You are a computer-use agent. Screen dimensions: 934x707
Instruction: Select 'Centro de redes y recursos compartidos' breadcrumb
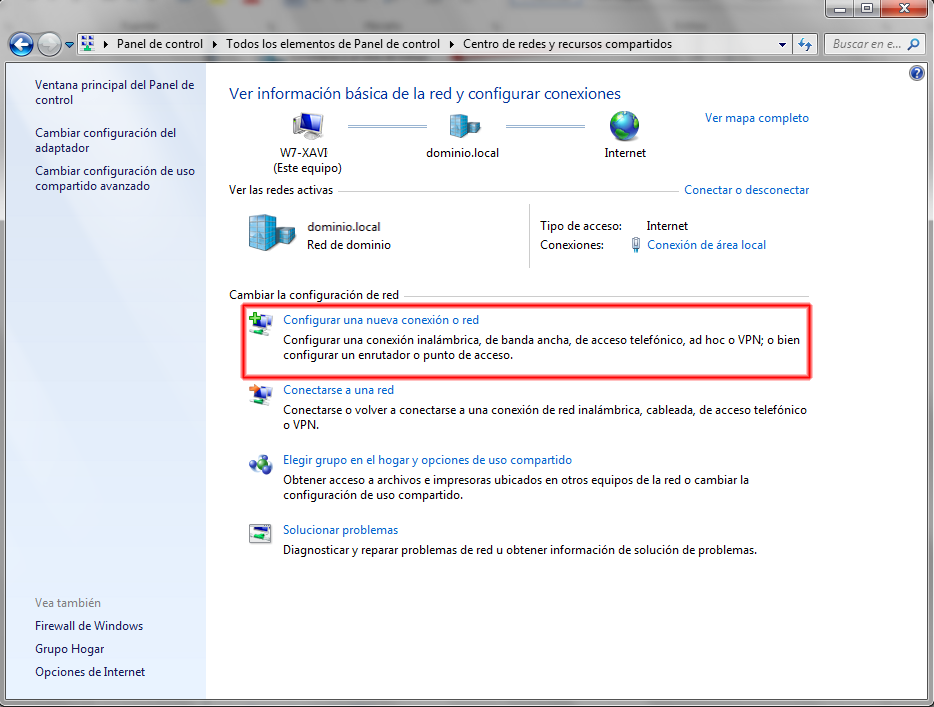(567, 44)
